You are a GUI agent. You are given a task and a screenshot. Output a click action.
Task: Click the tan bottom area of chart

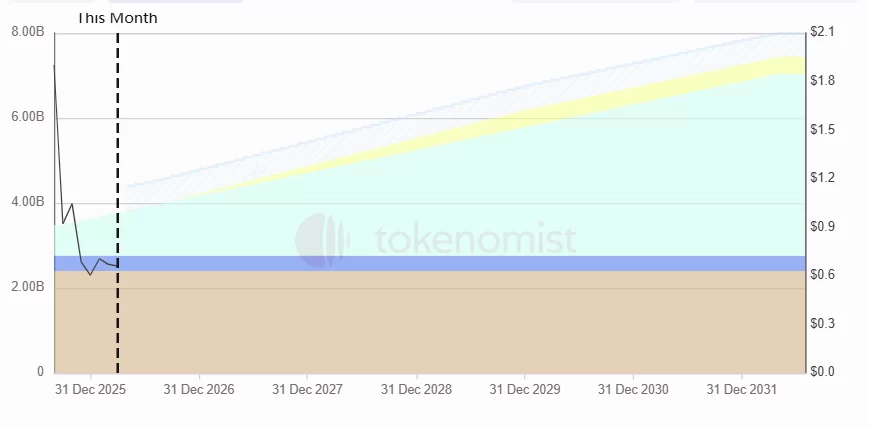pos(450,325)
